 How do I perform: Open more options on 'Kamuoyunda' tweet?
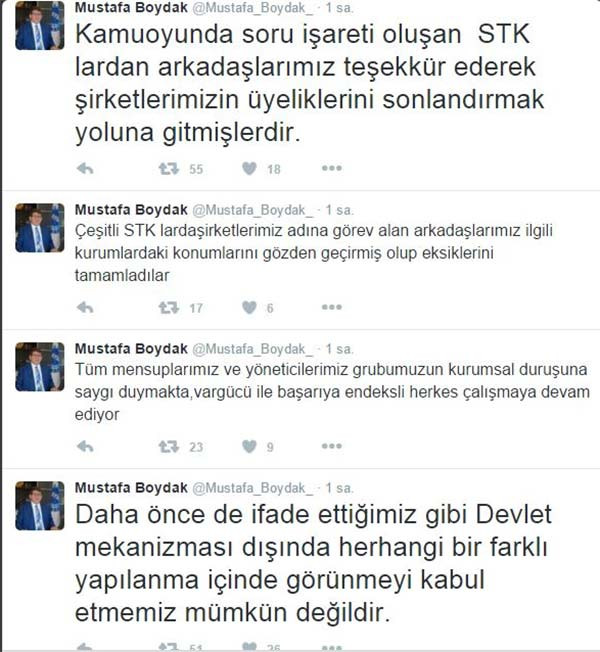331,168
